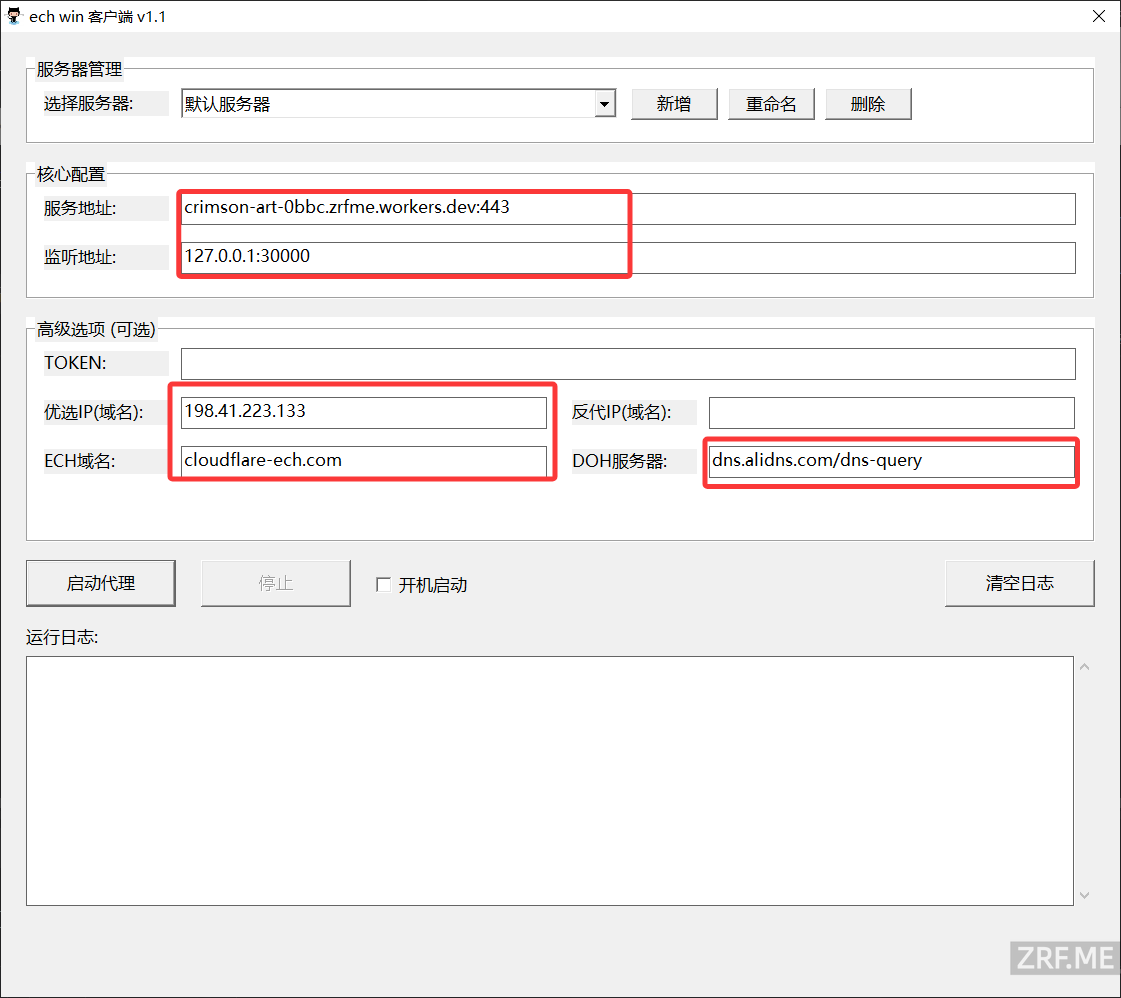The image size is (1121, 998).
Task: Edit the ECH域名 field
Action: [363, 461]
